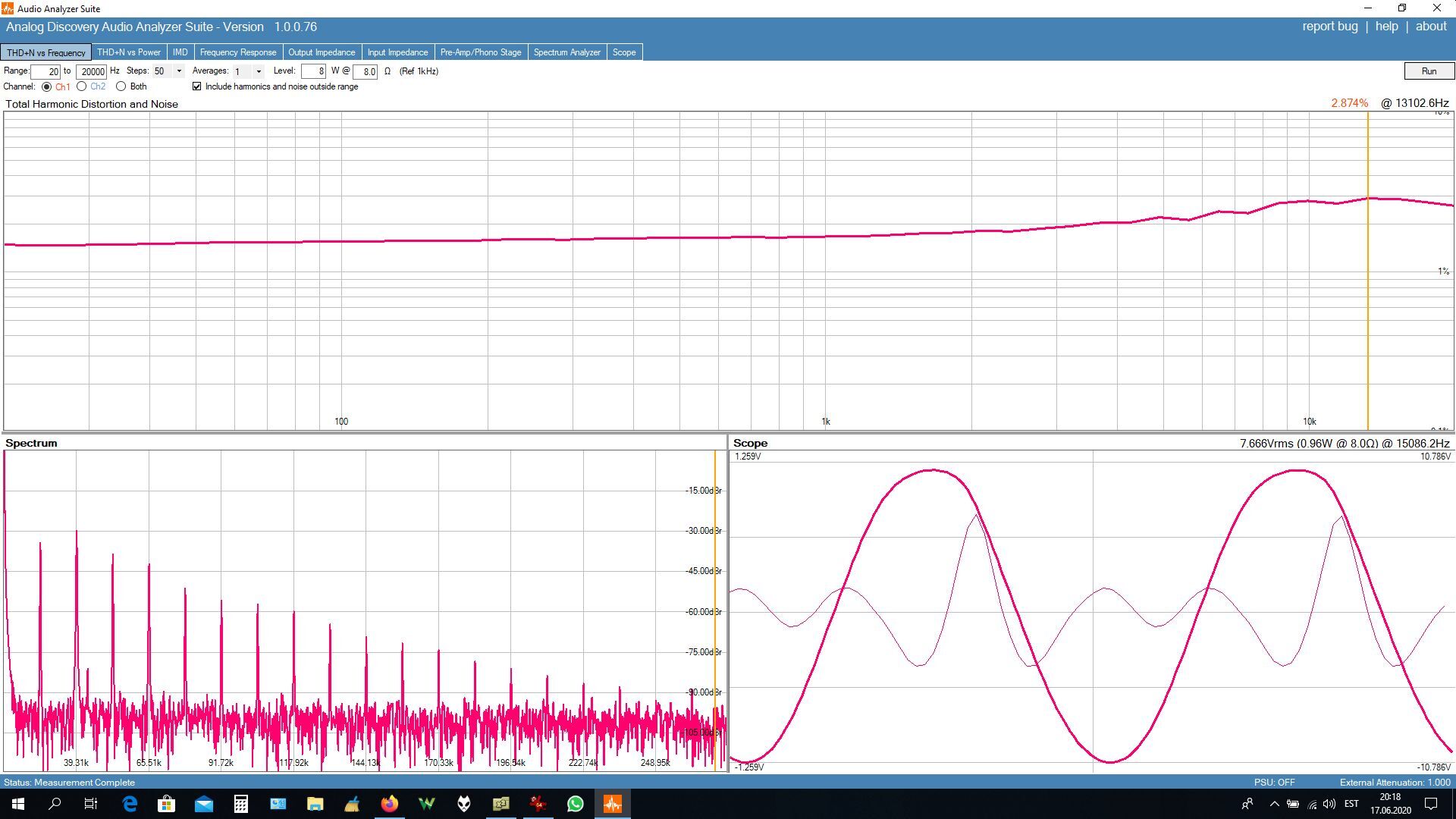Open Microsoft Edge in the taskbar

[x=130, y=804]
